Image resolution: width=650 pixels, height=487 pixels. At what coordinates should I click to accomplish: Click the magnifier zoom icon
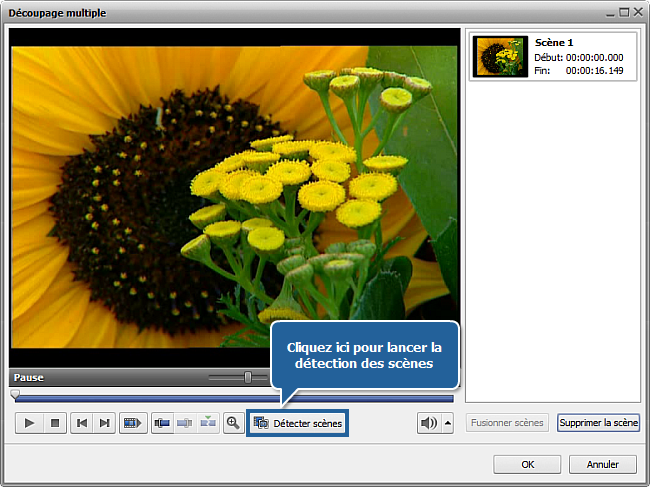(233, 423)
